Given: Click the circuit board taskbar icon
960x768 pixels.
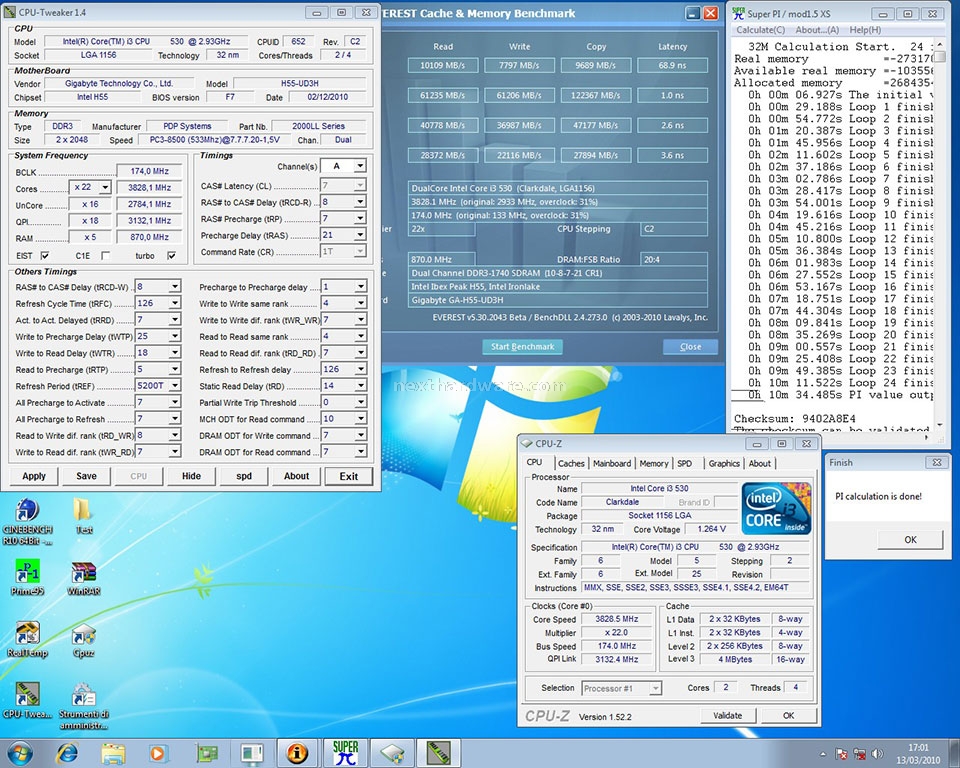Looking at the screenshot, I should coord(206,753).
